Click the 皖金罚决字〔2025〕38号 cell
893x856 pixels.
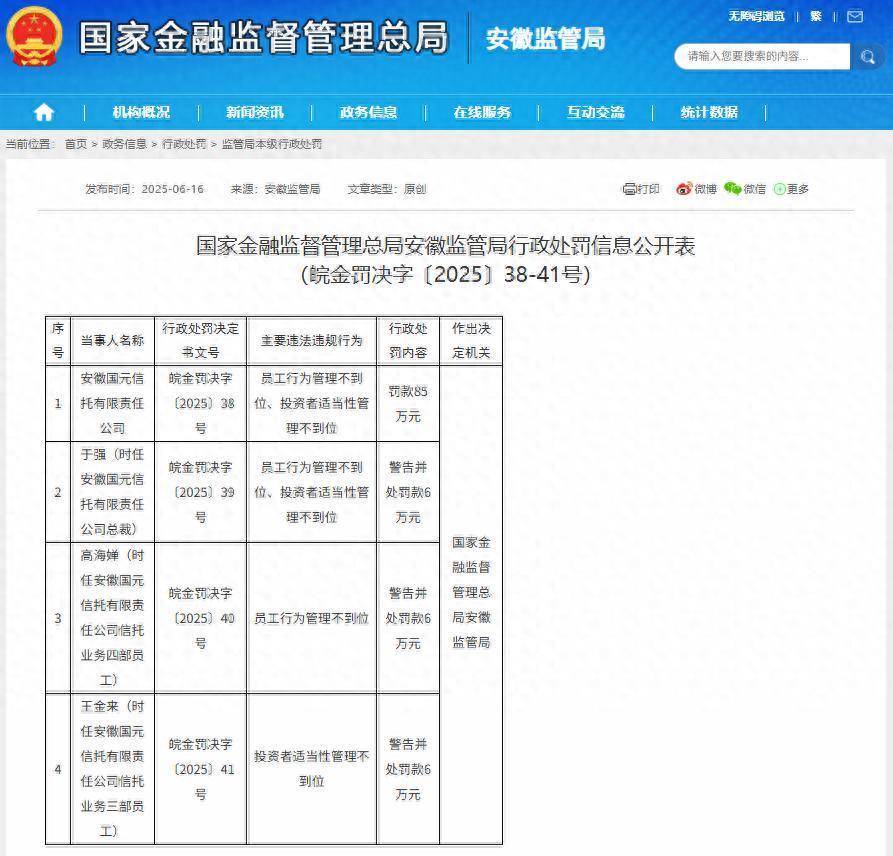pyautogui.click(x=200, y=403)
